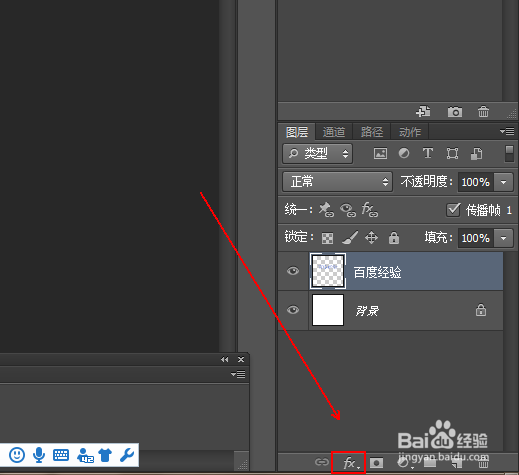Toggle the layer filtering switch
The width and height of the screenshot is (519, 475).
click(x=509, y=154)
